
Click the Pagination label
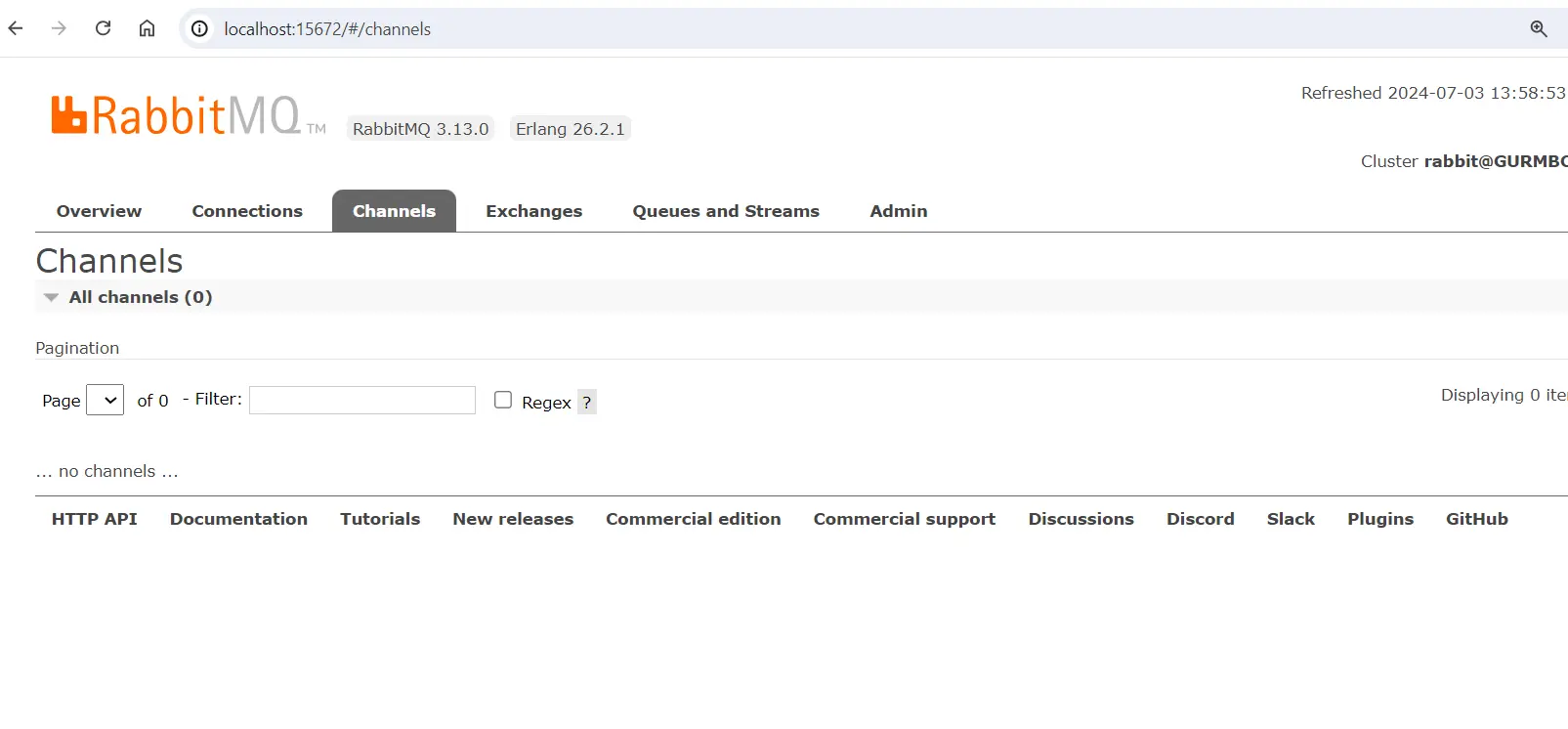pyautogui.click(x=77, y=348)
